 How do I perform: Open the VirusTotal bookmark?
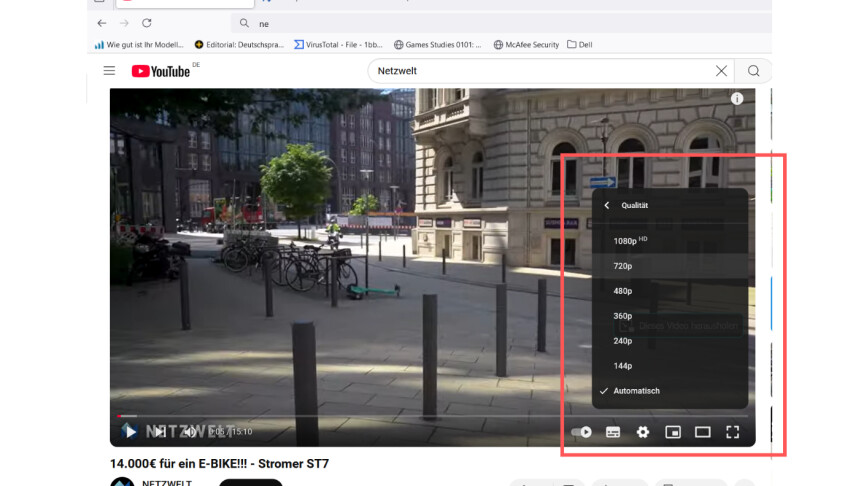pyautogui.click(x=338, y=45)
